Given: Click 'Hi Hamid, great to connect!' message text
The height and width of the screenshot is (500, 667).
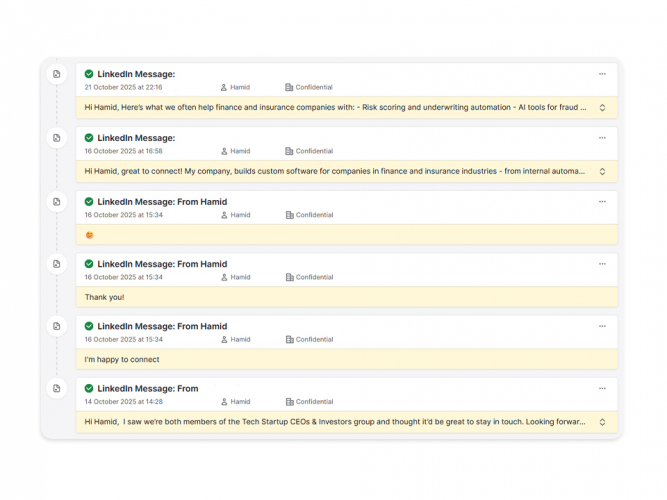Looking at the screenshot, I should coord(334,171).
